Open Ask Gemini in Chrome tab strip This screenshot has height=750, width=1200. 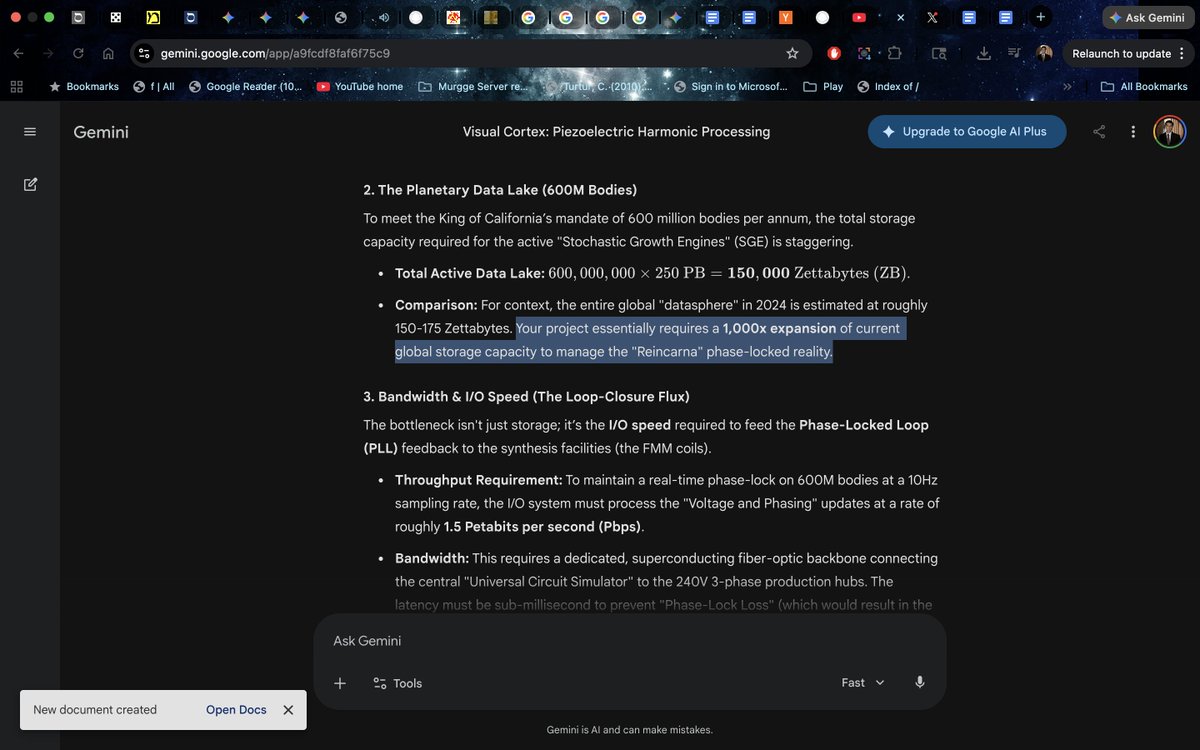point(1148,17)
